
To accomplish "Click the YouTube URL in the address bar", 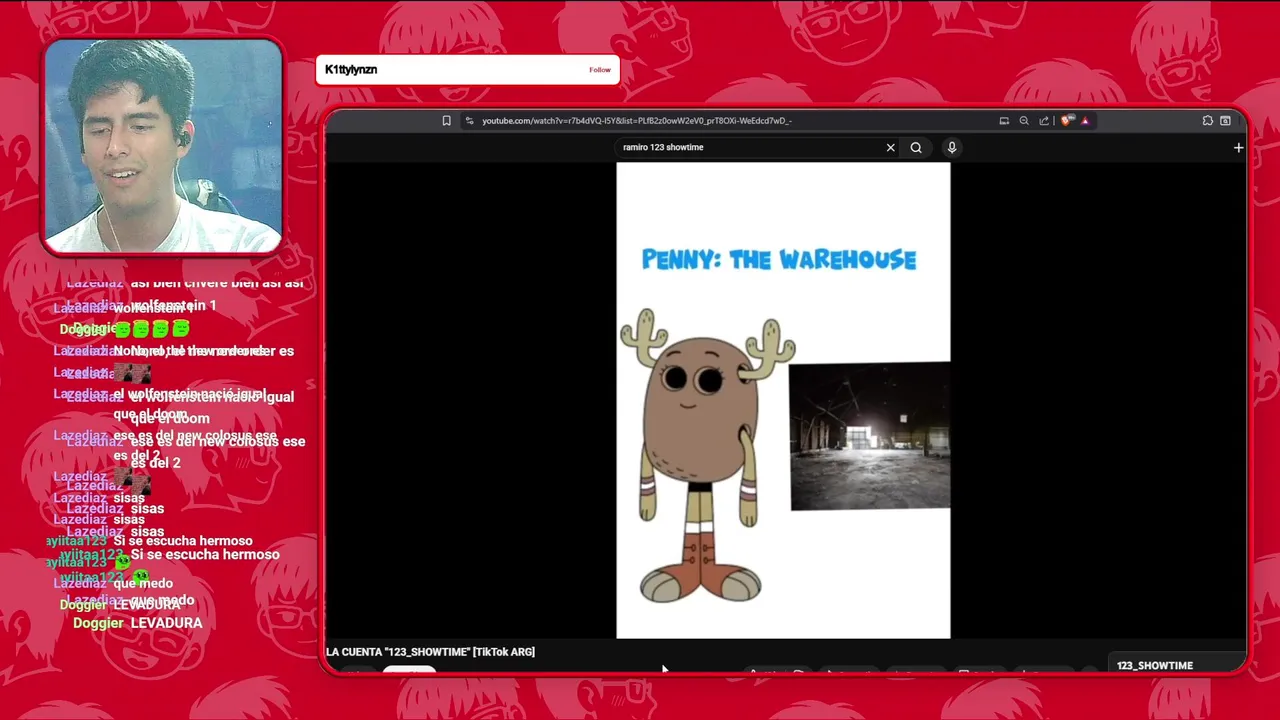I will point(637,121).
